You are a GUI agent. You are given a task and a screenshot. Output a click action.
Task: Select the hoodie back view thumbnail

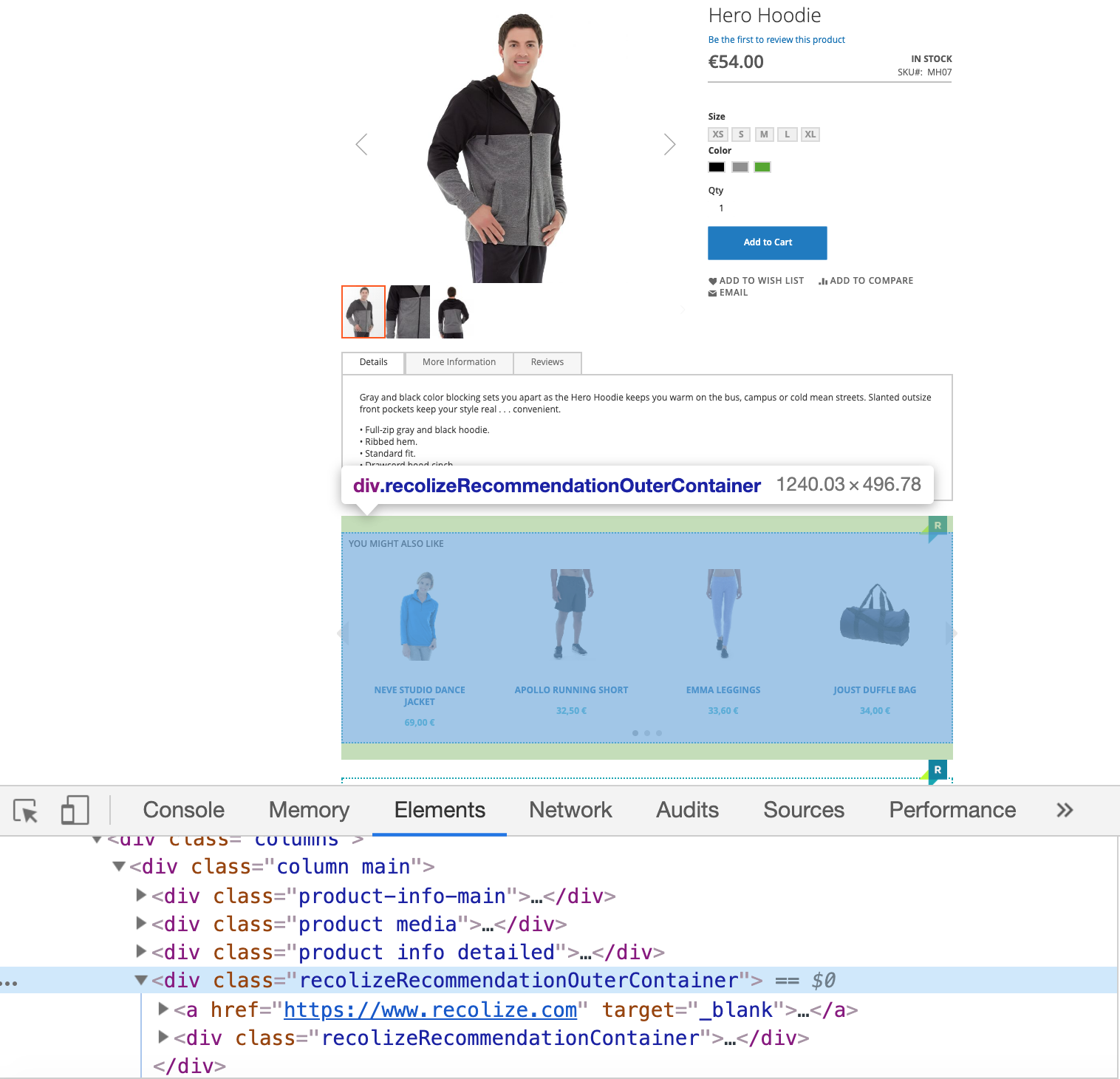click(x=453, y=312)
